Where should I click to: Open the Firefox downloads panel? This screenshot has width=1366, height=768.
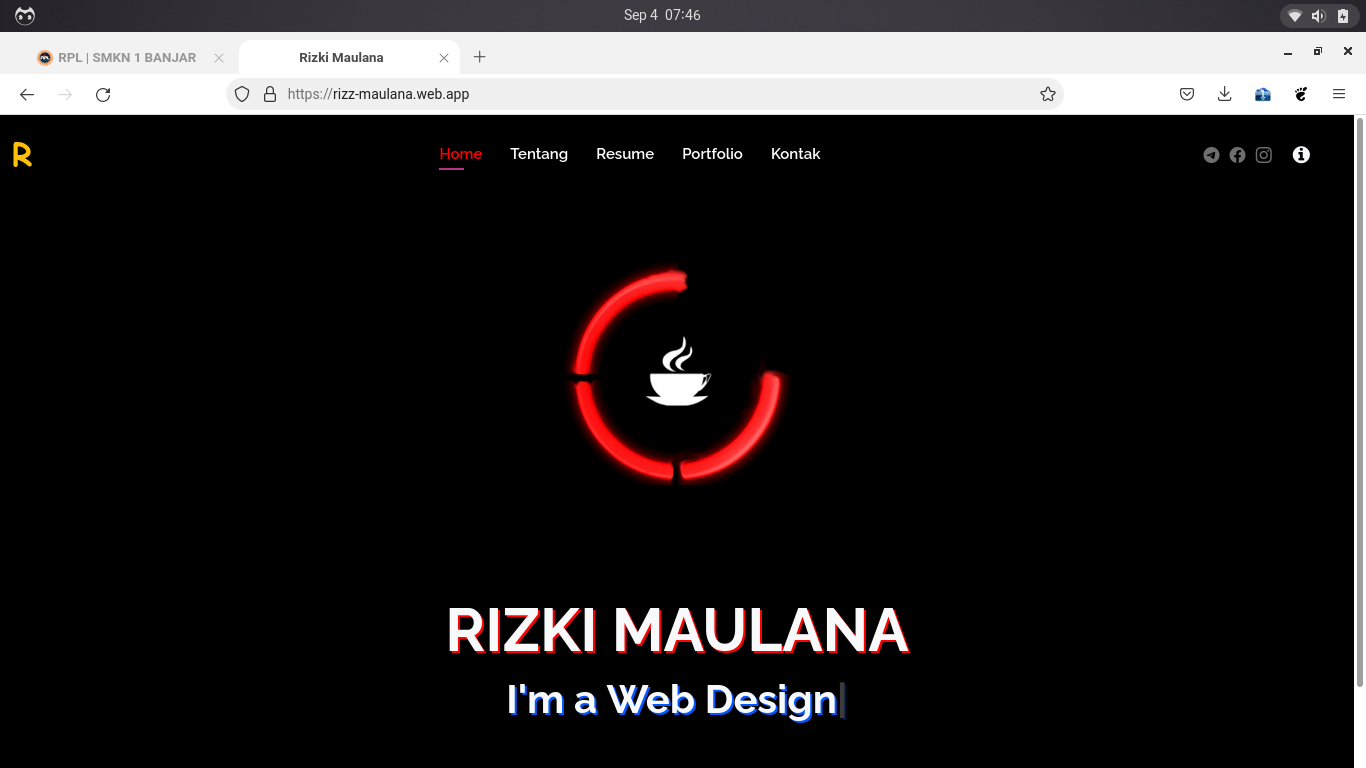[1224, 94]
